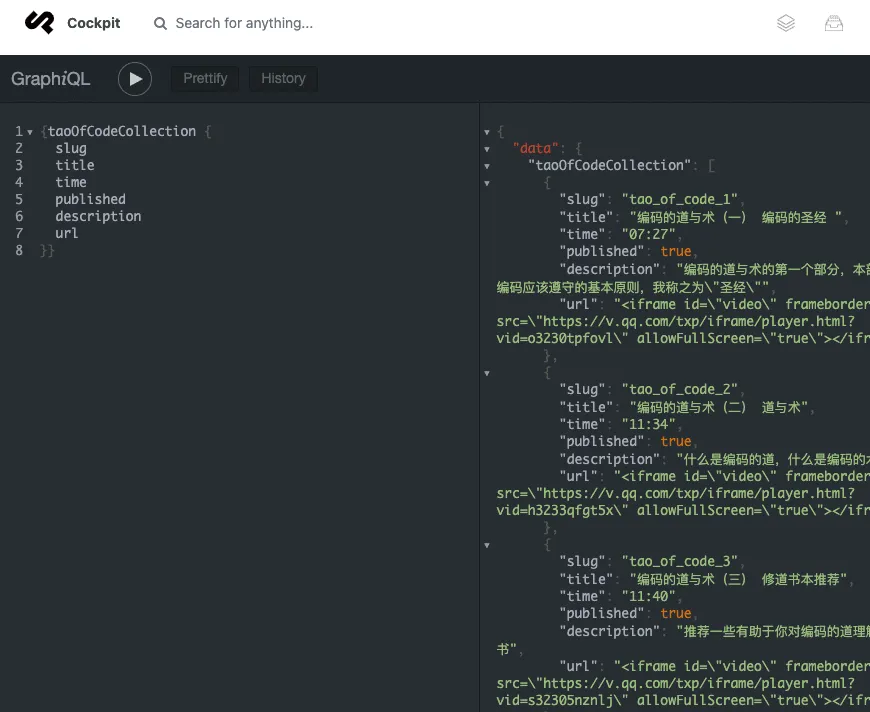The image size is (870, 712).
Task: Select the "11:40" time value
Action: [x=649, y=596]
